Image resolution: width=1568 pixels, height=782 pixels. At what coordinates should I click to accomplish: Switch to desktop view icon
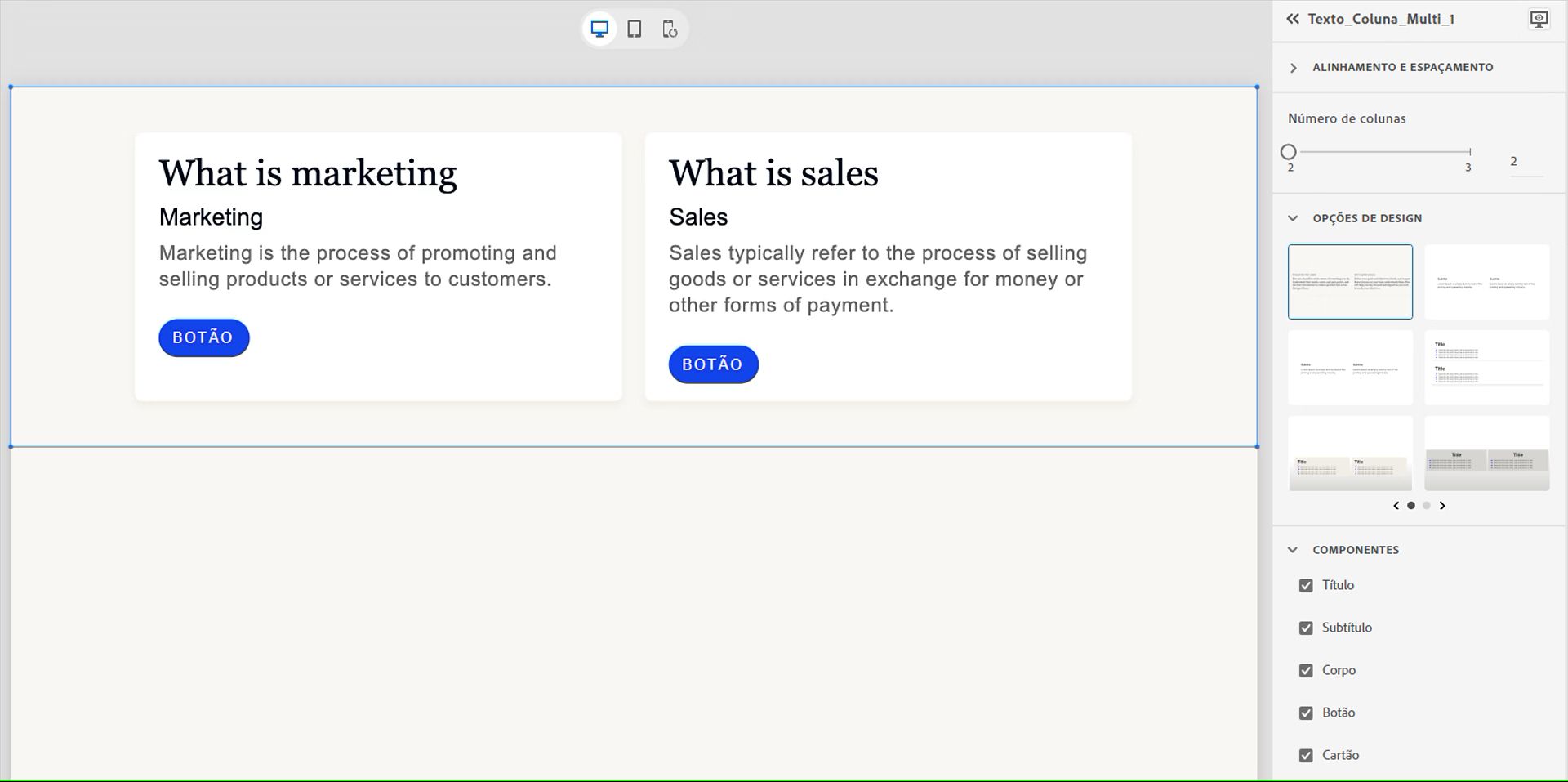point(599,29)
